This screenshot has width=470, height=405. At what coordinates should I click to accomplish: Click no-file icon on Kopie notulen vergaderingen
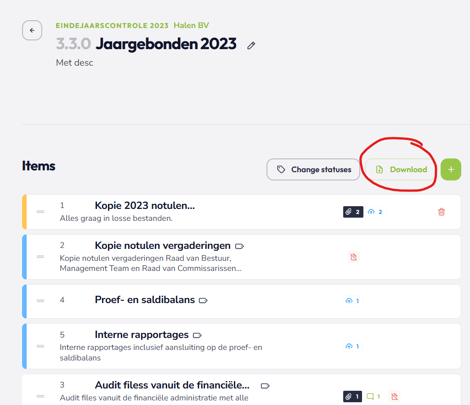click(x=354, y=257)
